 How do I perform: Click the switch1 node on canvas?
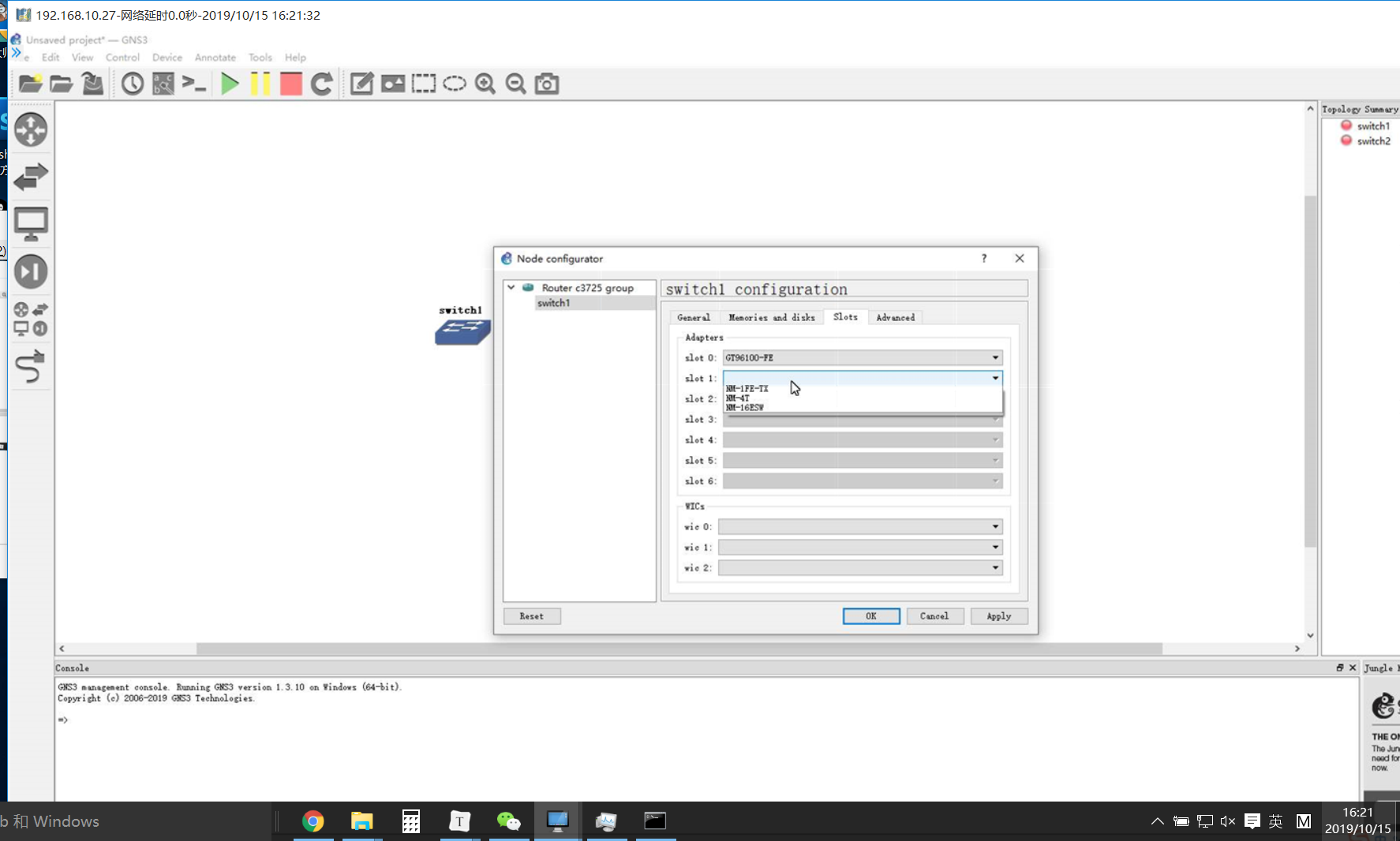pyautogui.click(x=462, y=331)
